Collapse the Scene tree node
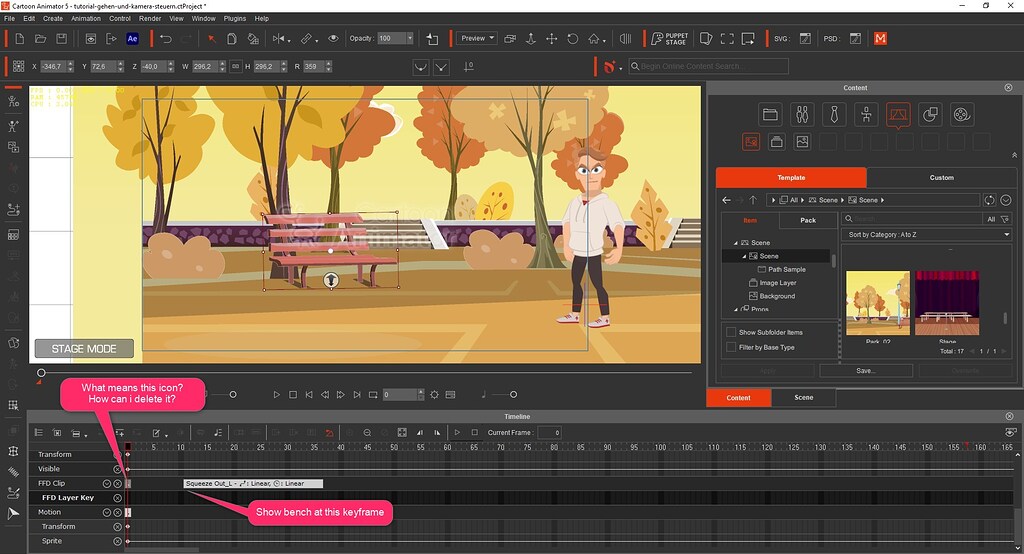 click(x=735, y=243)
